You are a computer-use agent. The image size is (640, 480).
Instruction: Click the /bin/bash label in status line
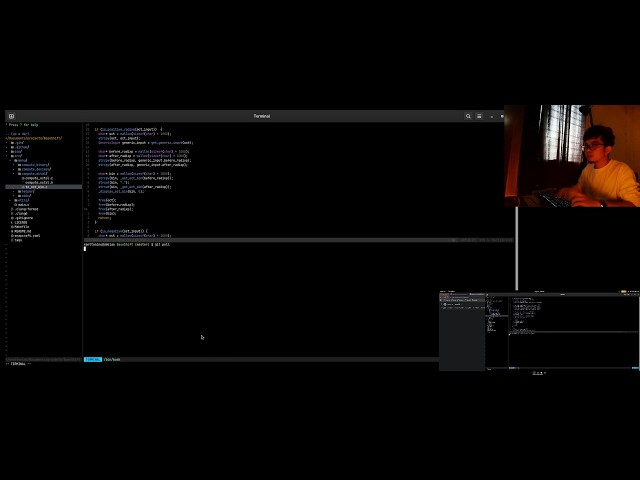point(112,360)
